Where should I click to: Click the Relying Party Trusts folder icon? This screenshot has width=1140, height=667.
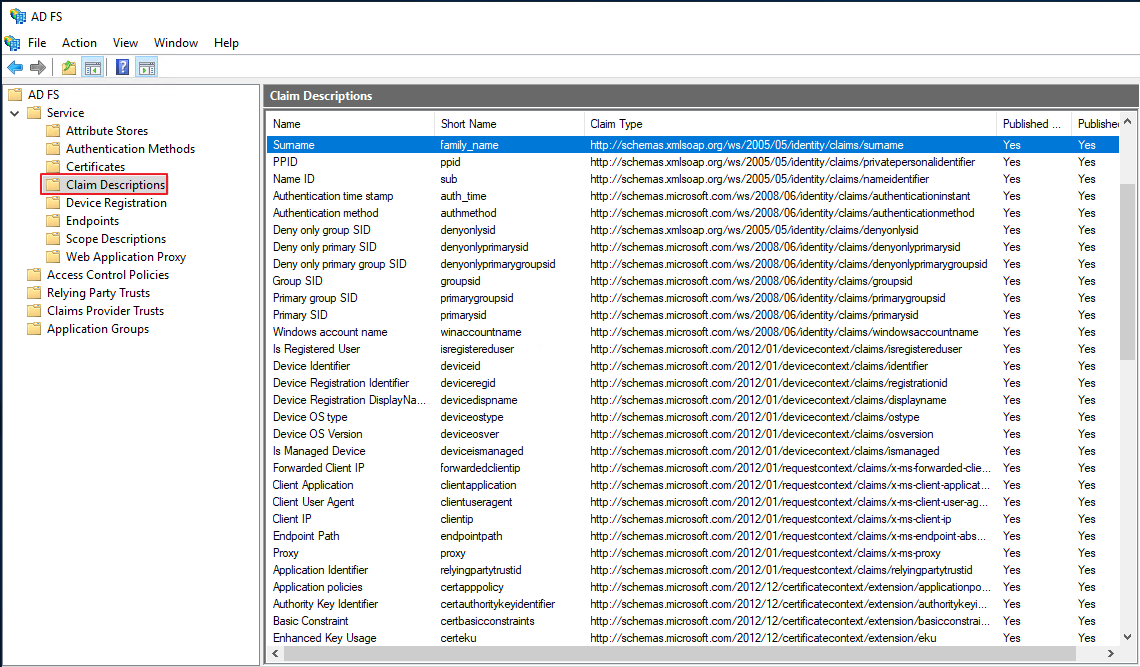click(34, 292)
